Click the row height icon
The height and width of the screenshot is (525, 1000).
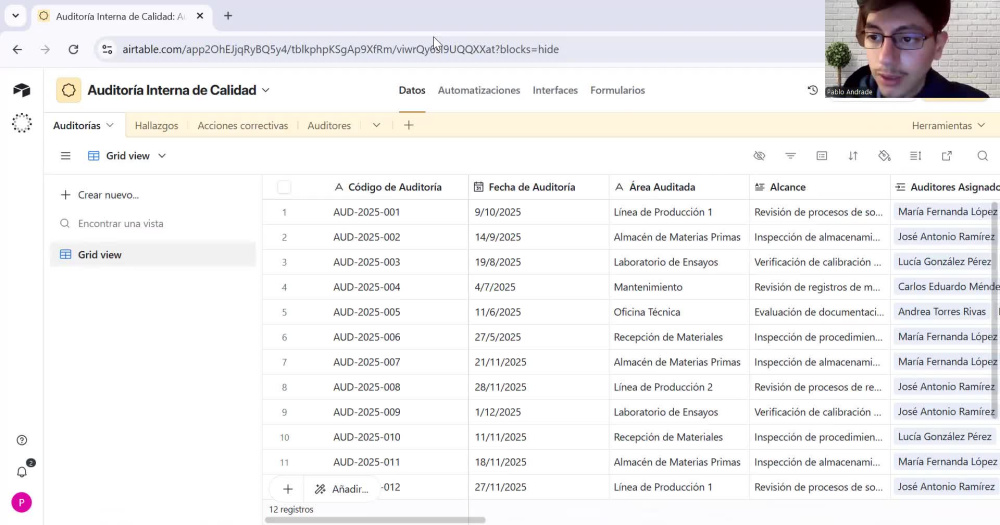point(915,156)
